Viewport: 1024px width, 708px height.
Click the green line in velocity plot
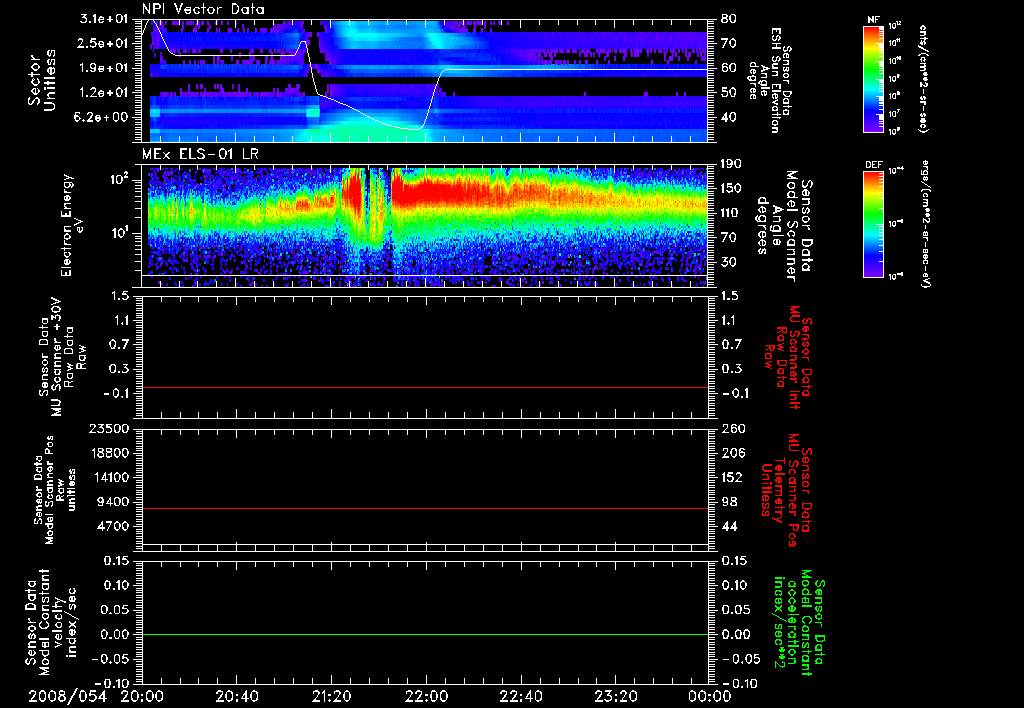pyautogui.click(x=425, y=634)
